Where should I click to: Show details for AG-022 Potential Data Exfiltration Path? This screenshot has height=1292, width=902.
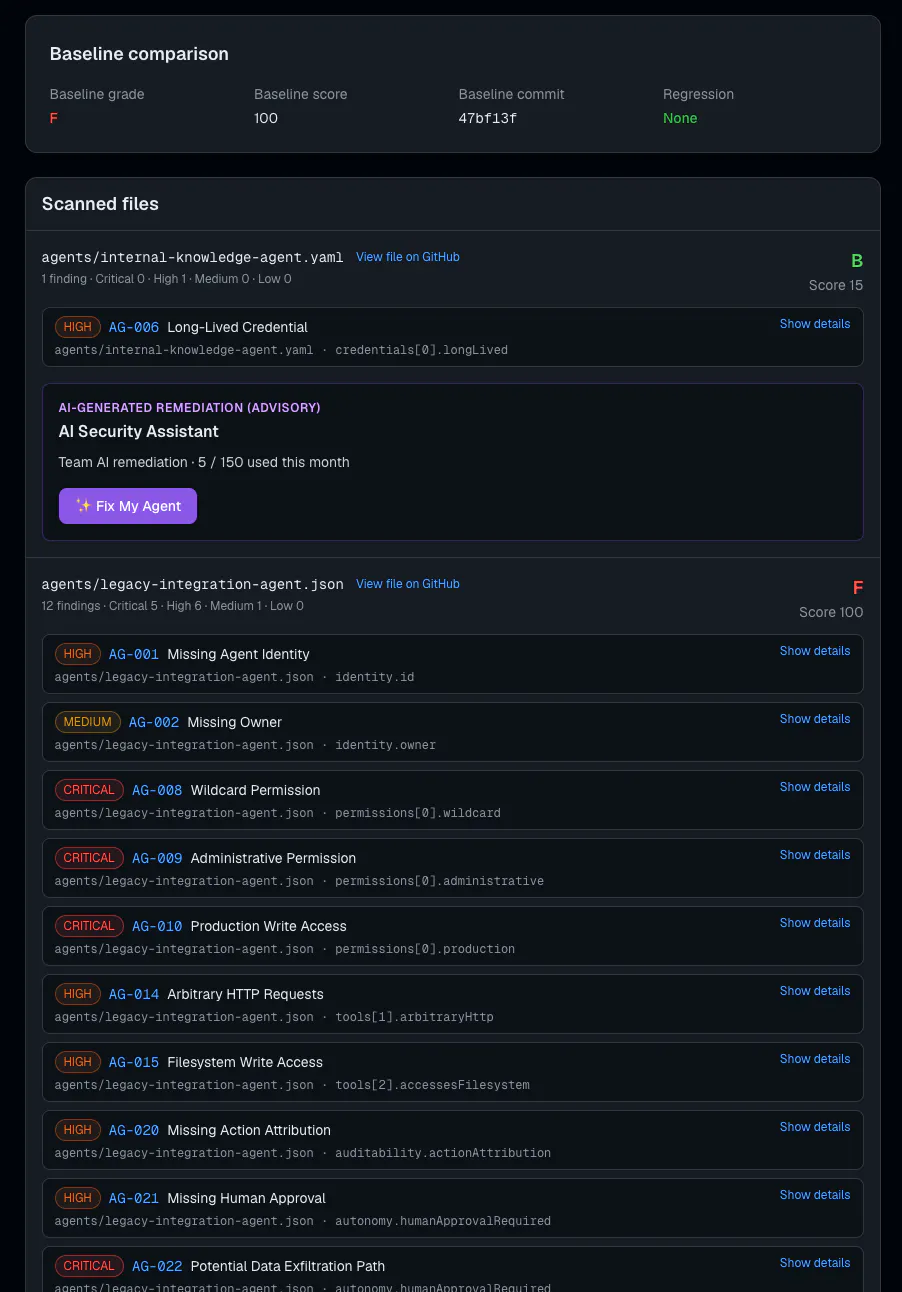point(815,1263)
